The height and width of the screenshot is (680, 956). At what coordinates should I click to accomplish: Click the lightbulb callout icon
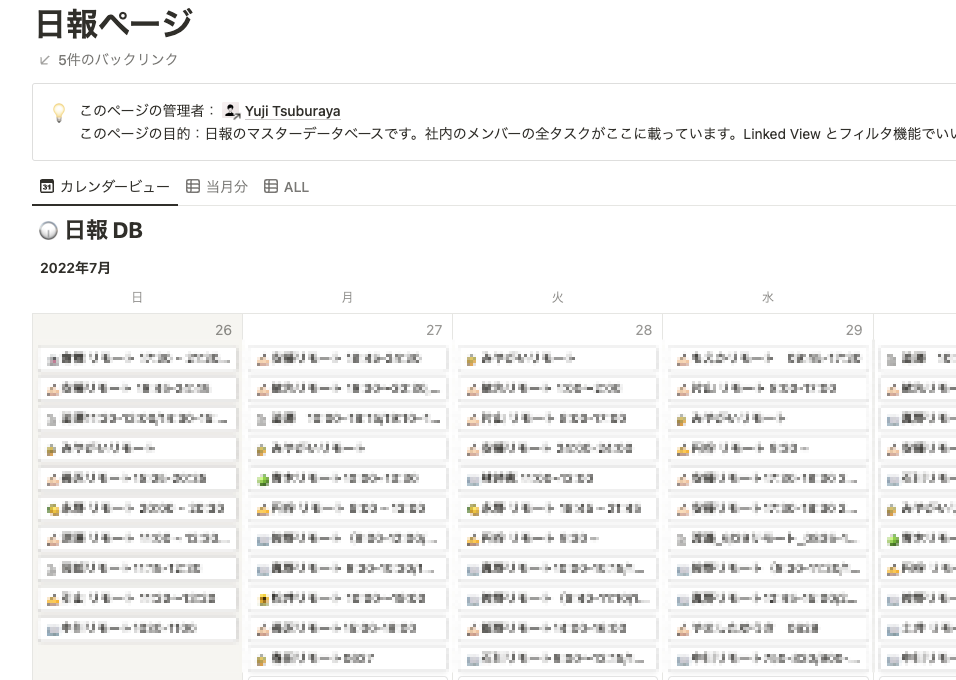(x=59, y=112)
